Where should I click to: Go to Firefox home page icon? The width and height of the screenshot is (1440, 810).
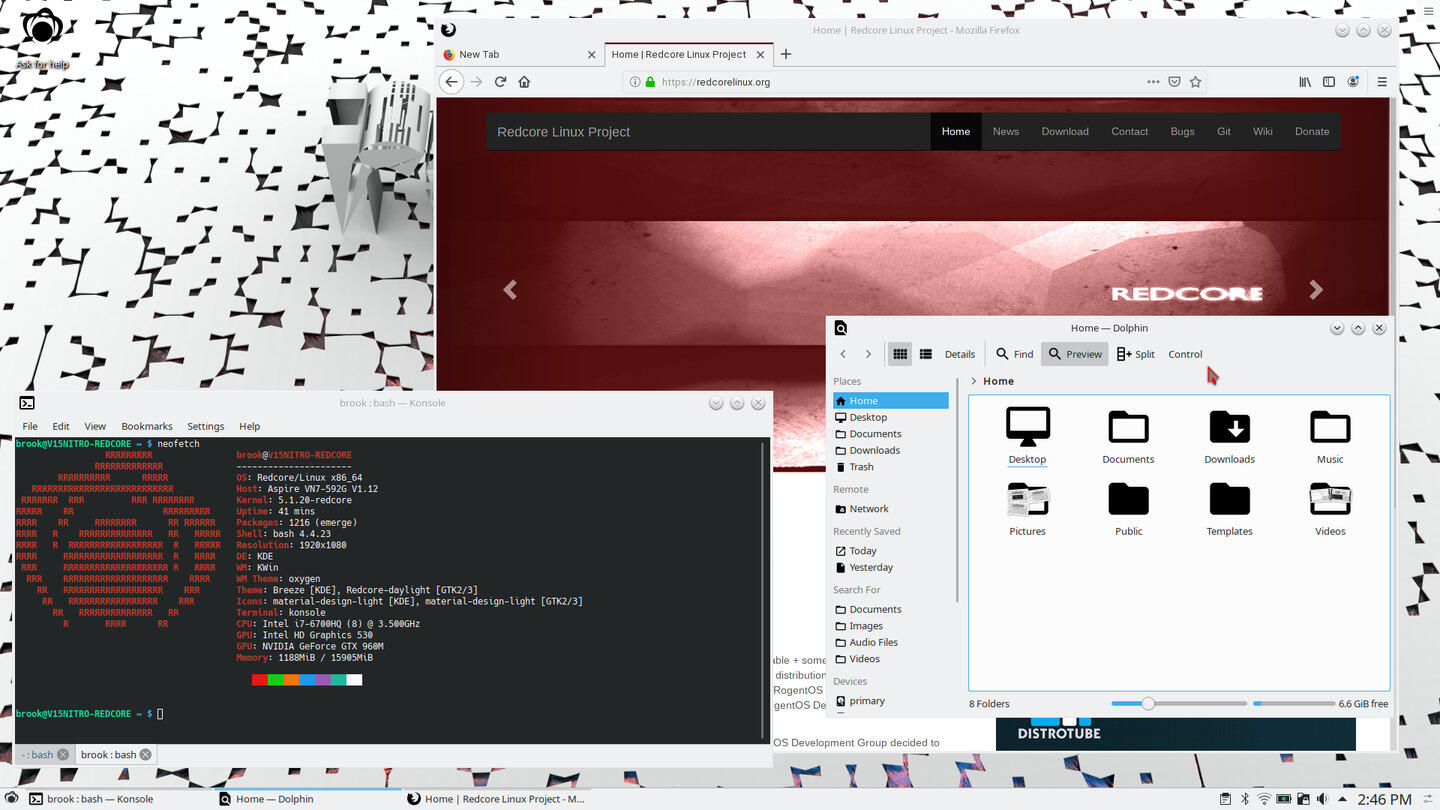tap(524, 82)
